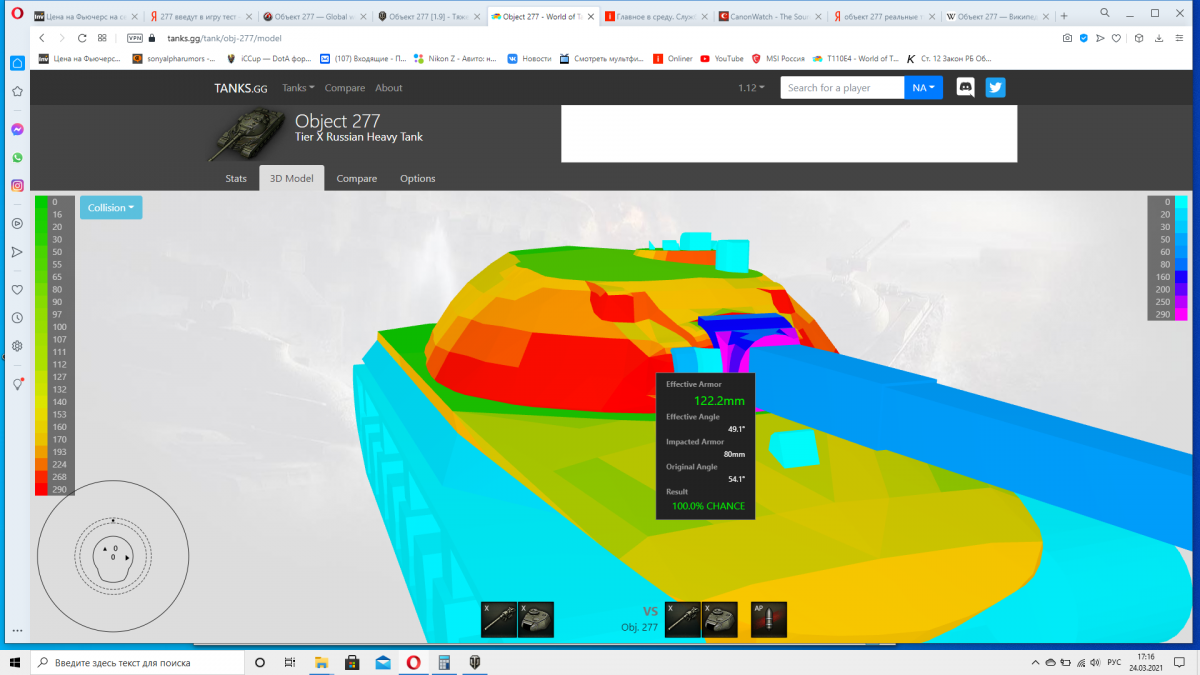Click the address bar URL field
Screen dimensions: 1200x675
[x=600, y=37]
